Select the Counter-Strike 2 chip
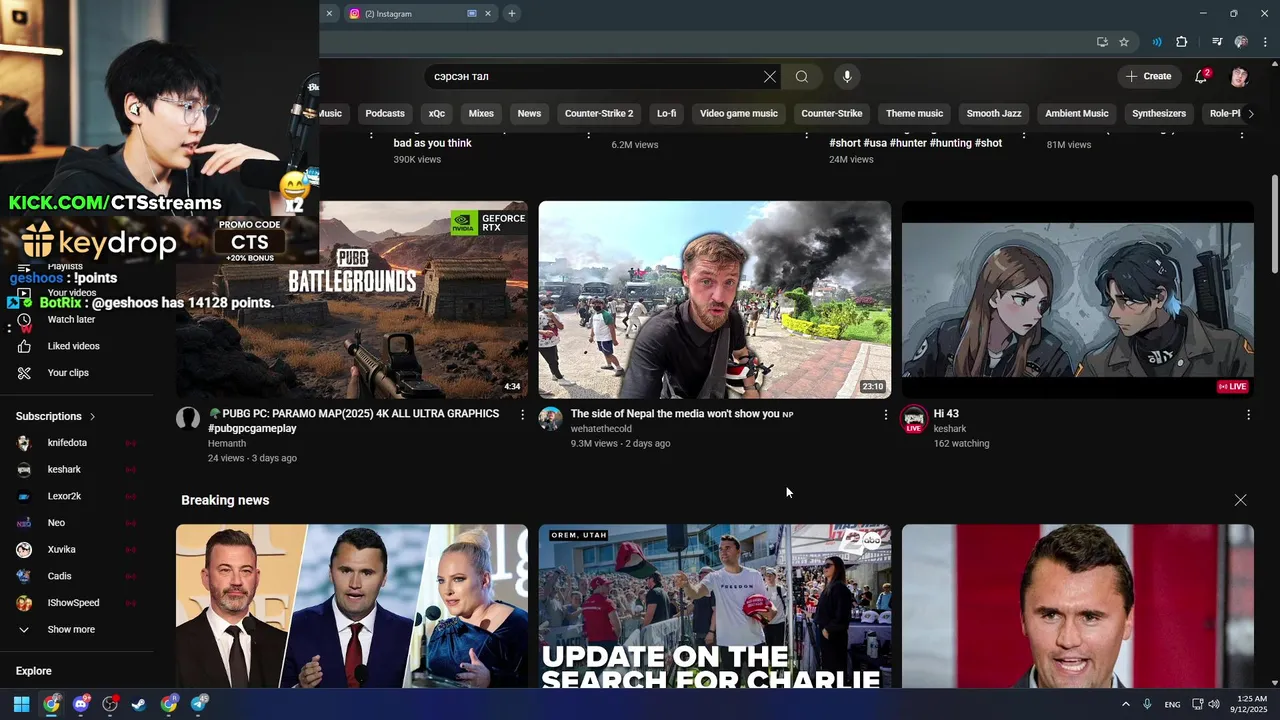1280x720 pixels. pos(599,113)
